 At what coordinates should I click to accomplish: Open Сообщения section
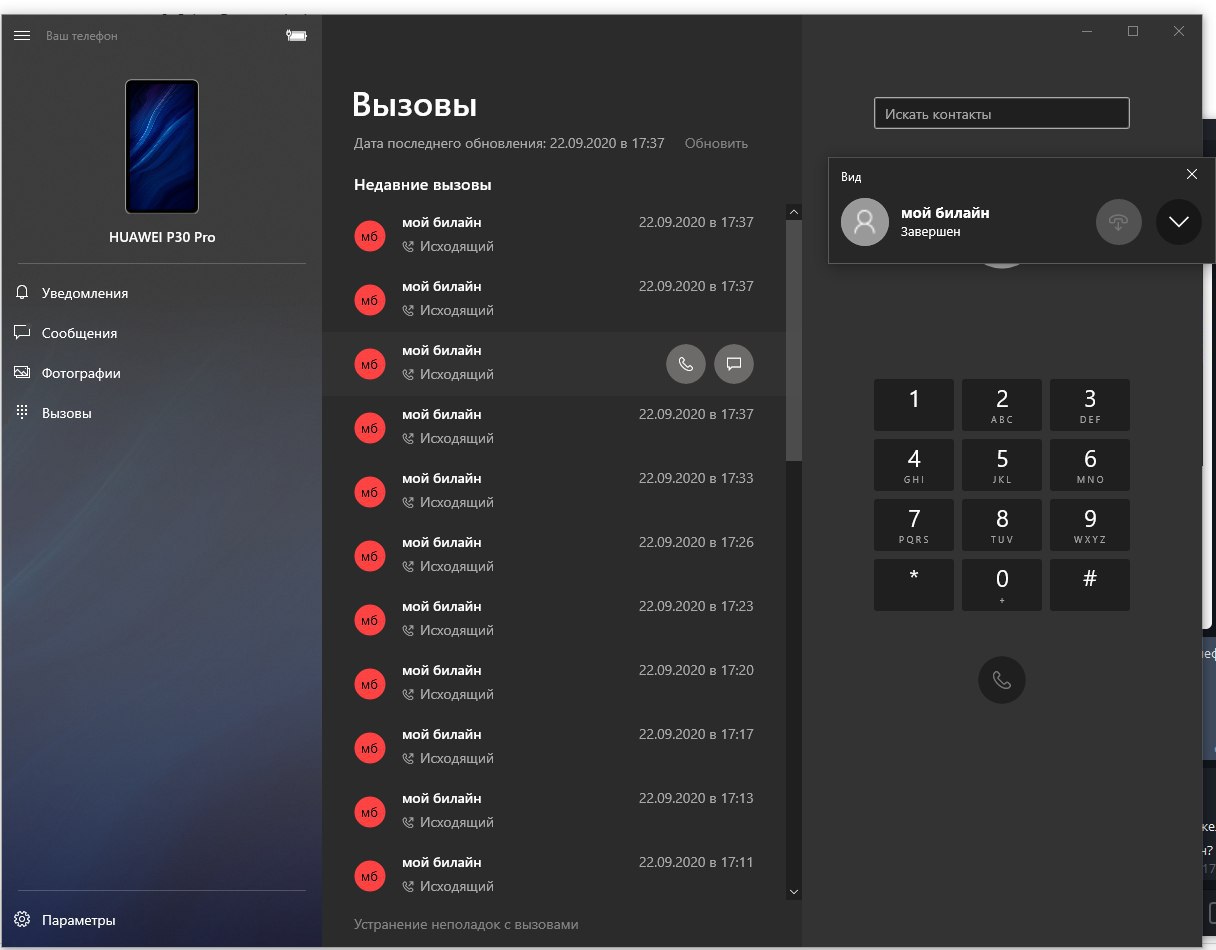click(162, 333)
